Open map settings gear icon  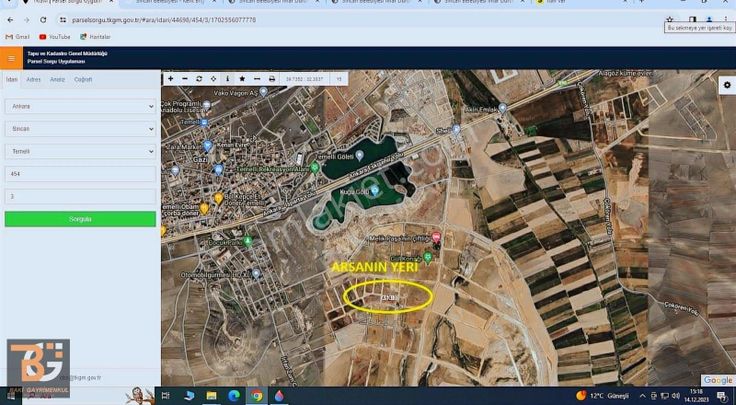click(x=727, y=85)
